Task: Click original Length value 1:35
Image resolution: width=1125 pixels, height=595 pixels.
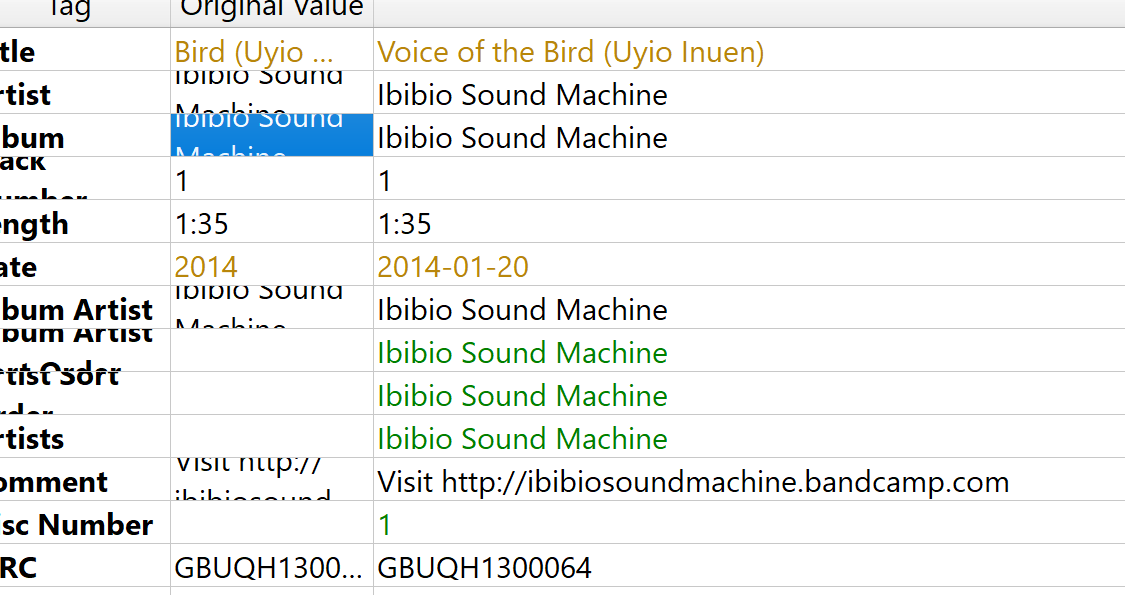Action: [202, 224]
